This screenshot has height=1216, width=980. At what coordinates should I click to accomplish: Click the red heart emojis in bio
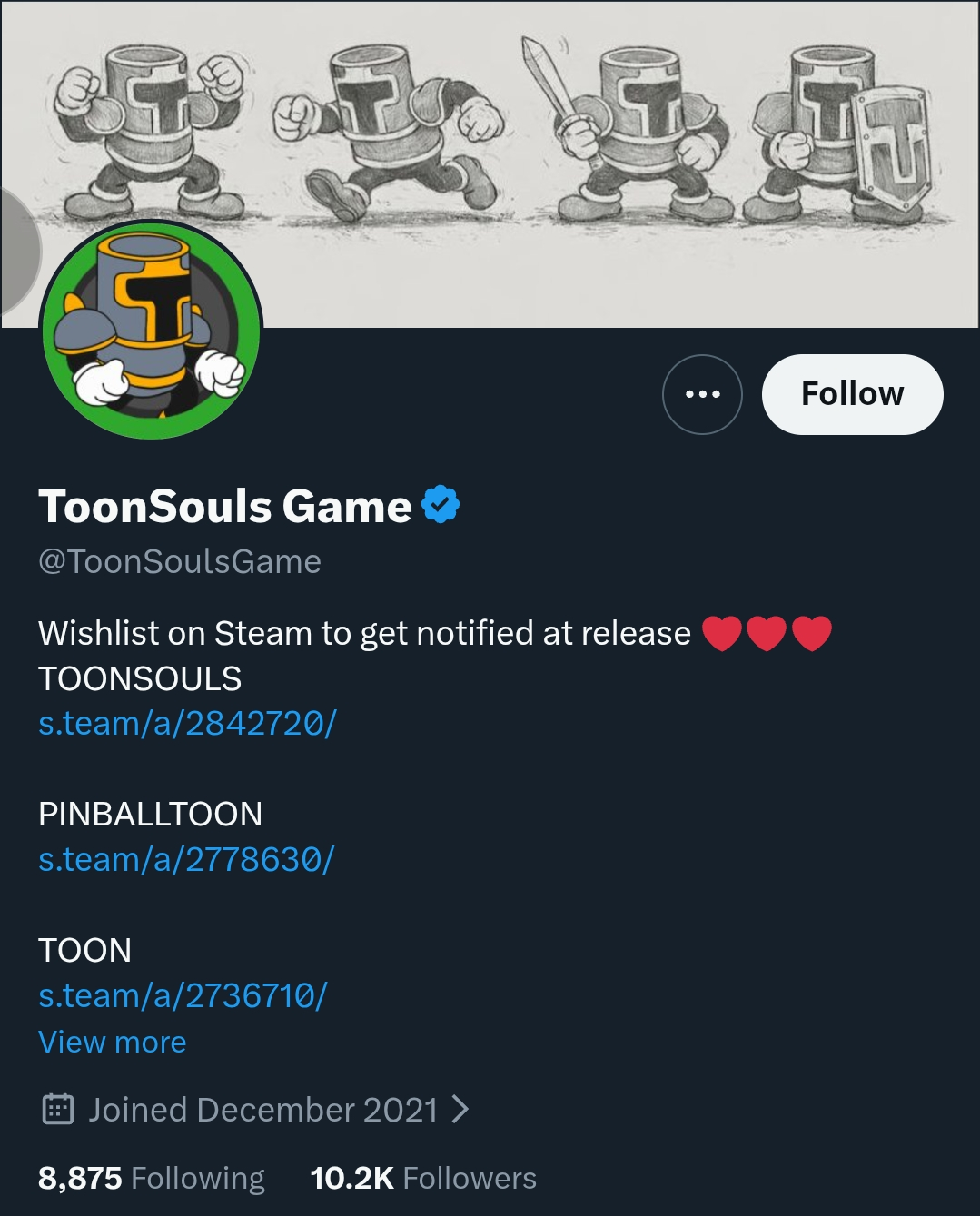point(767,633)
